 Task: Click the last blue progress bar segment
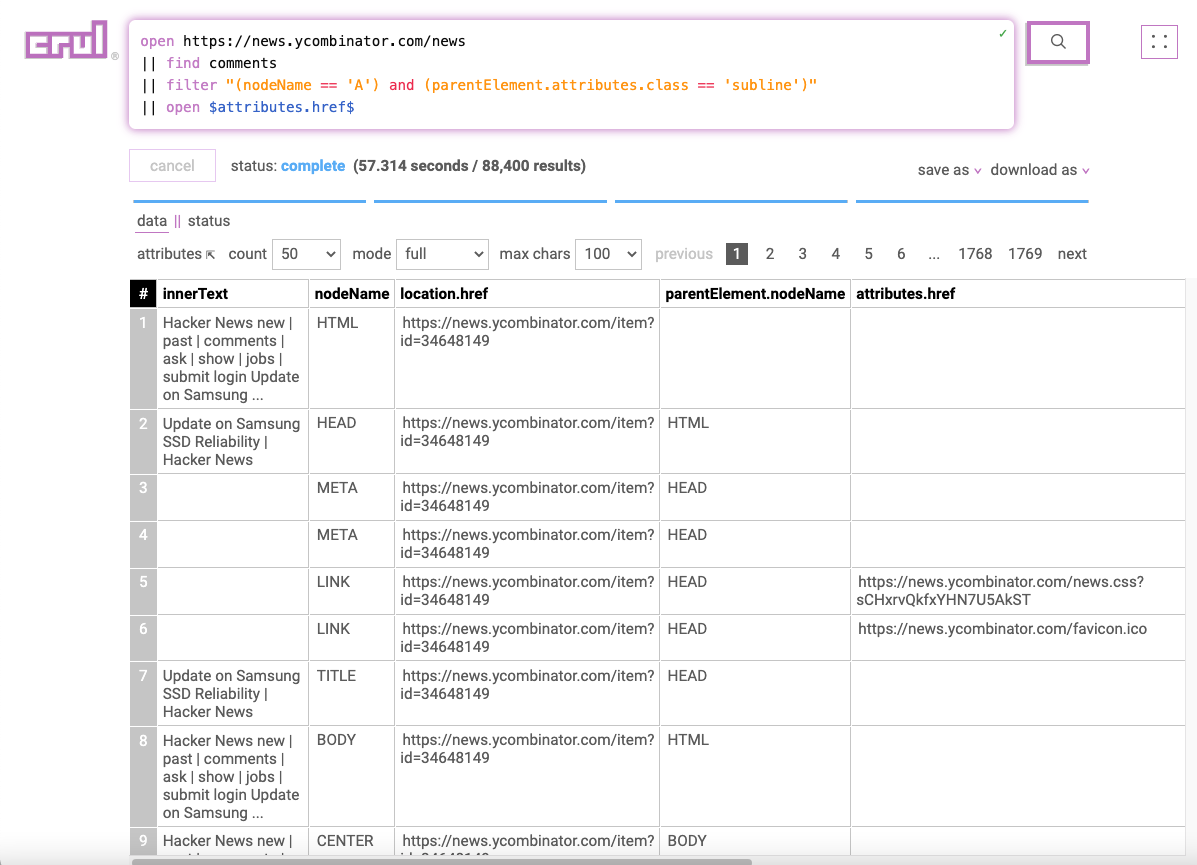click(972, 202)
